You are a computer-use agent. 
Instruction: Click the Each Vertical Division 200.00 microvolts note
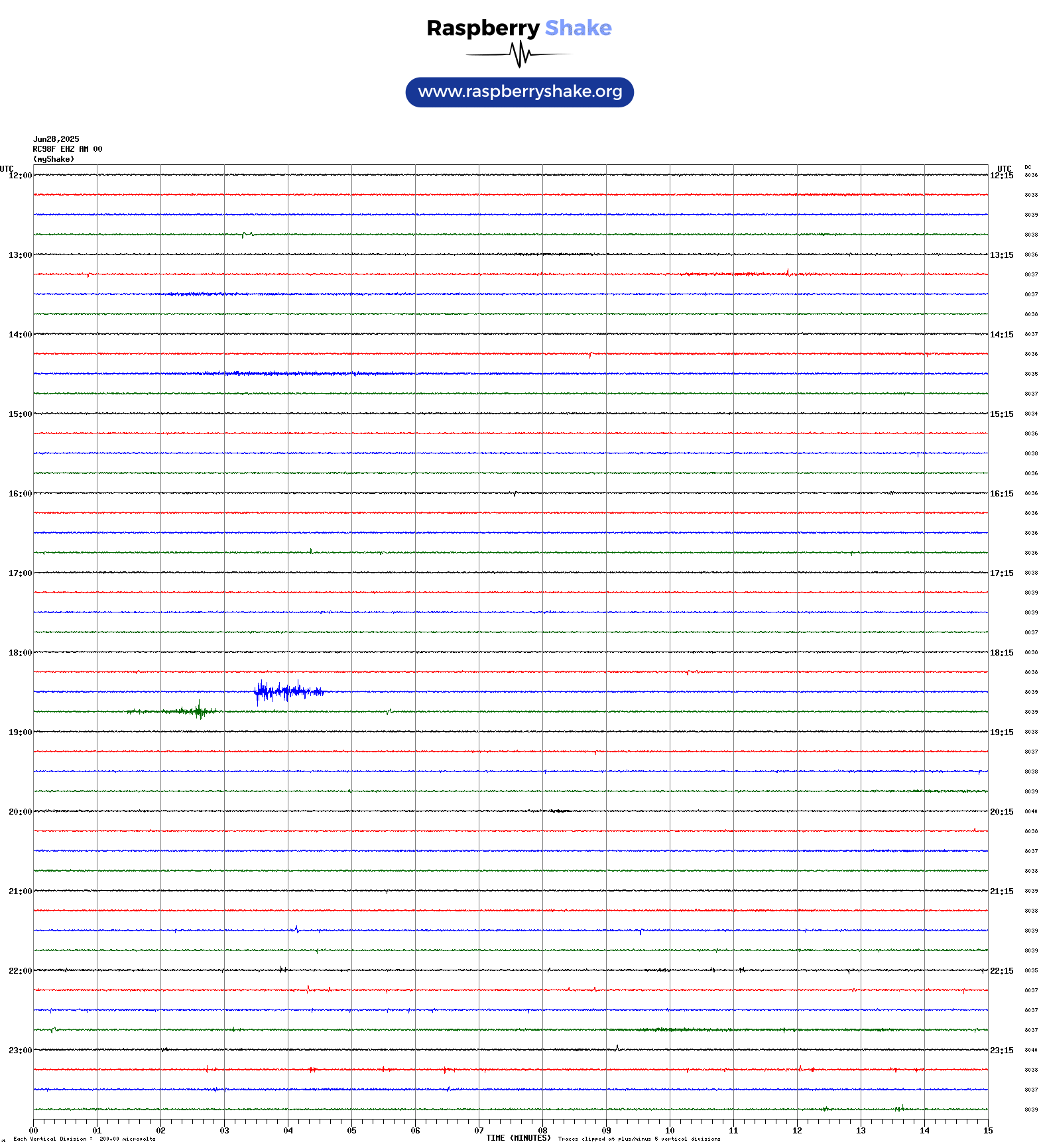coord(84,1139)
